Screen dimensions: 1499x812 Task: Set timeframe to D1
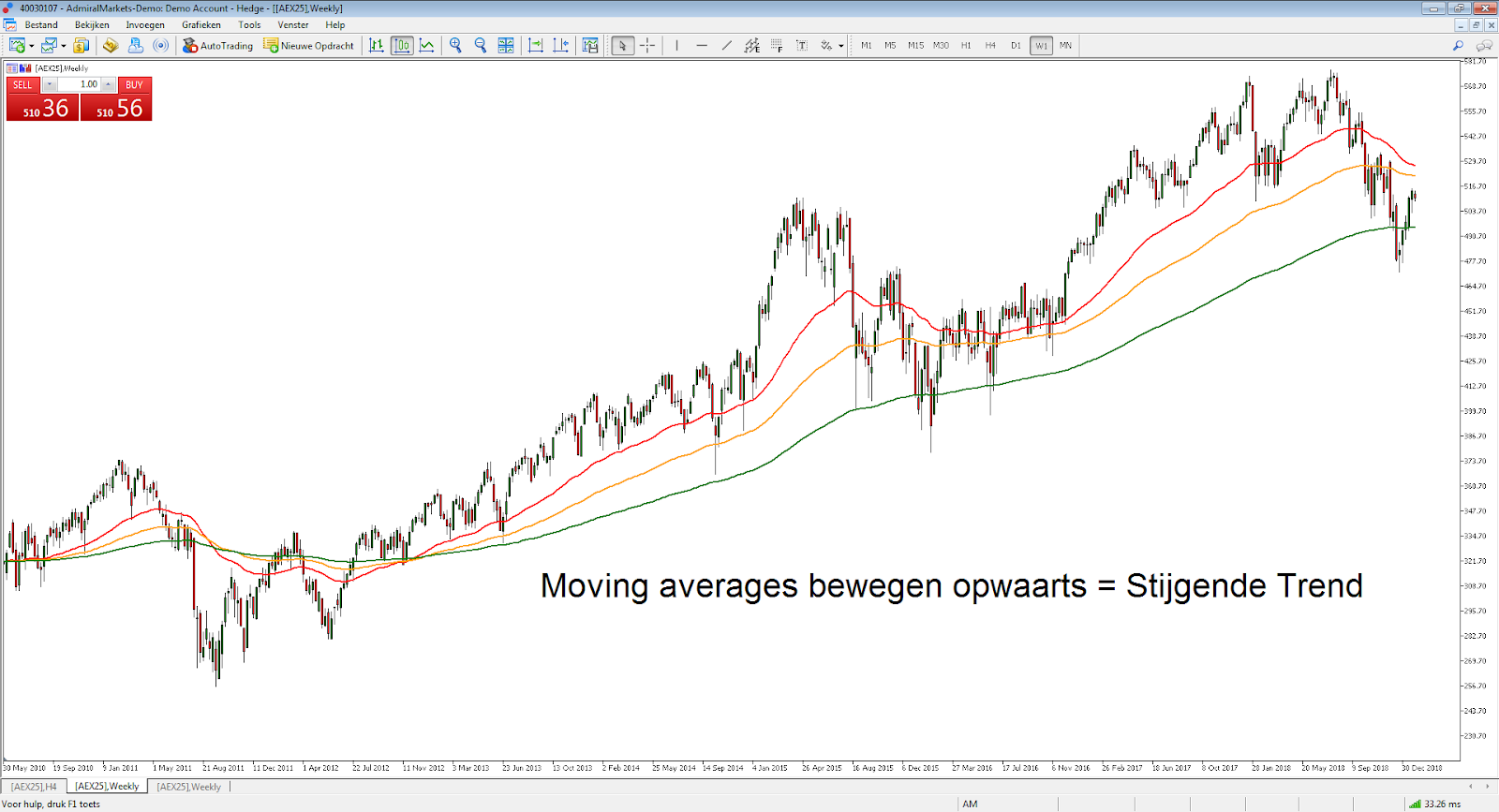click(1016, 45)
